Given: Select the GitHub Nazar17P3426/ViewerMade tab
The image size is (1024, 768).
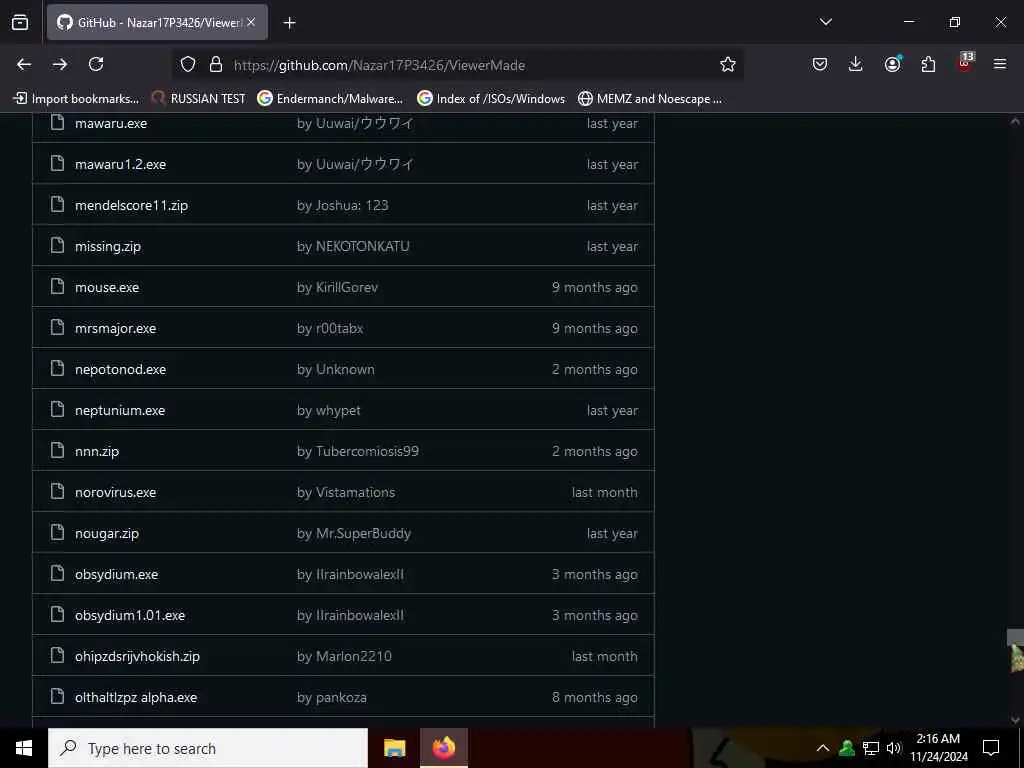Looking at the screenshot, I should (x=157, y=22).
